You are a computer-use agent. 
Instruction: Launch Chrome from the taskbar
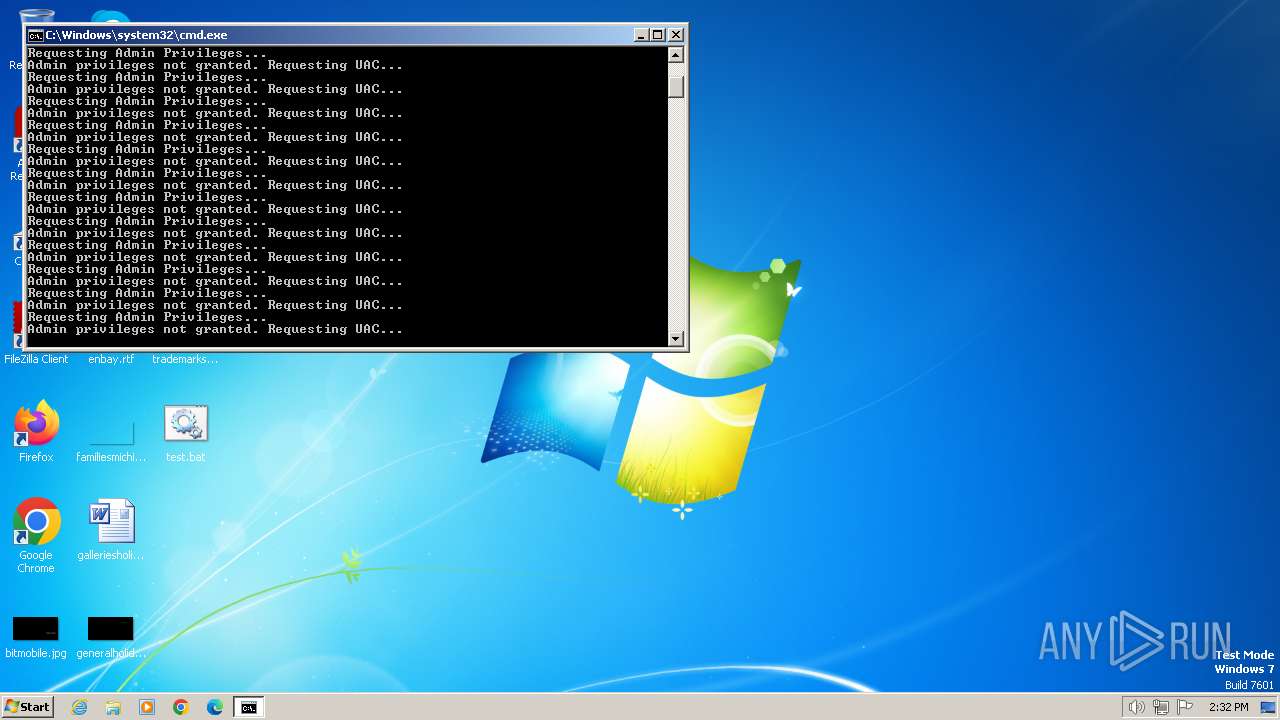tap(181, 707)
